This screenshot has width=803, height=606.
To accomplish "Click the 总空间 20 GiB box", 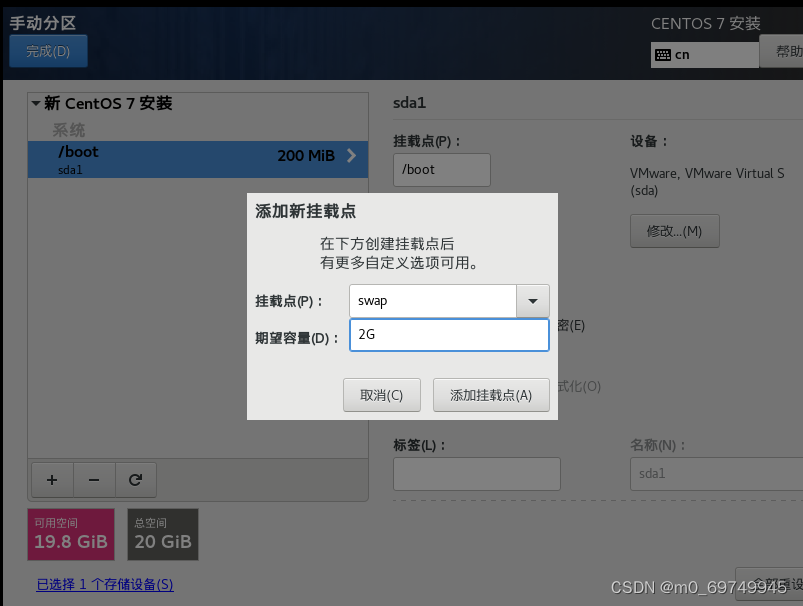I will [162, 534].
